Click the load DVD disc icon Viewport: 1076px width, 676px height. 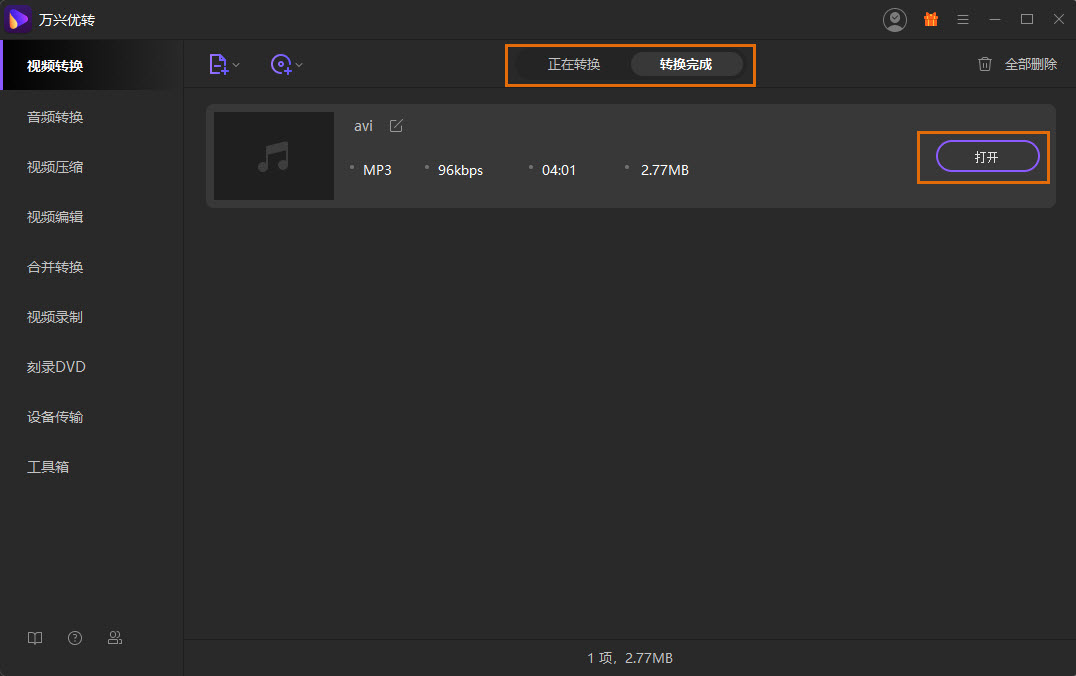(x=281, y=64)
